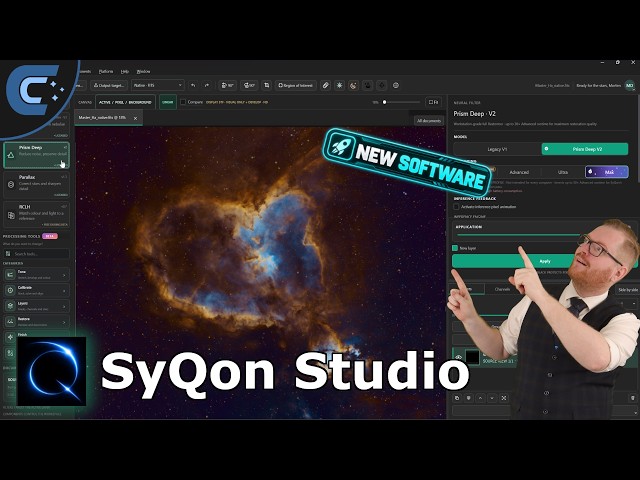Rotate 90° counter-clockwise with first rotate icon
This screenshot has height=480, width=640.
click(x=227, y=85)
